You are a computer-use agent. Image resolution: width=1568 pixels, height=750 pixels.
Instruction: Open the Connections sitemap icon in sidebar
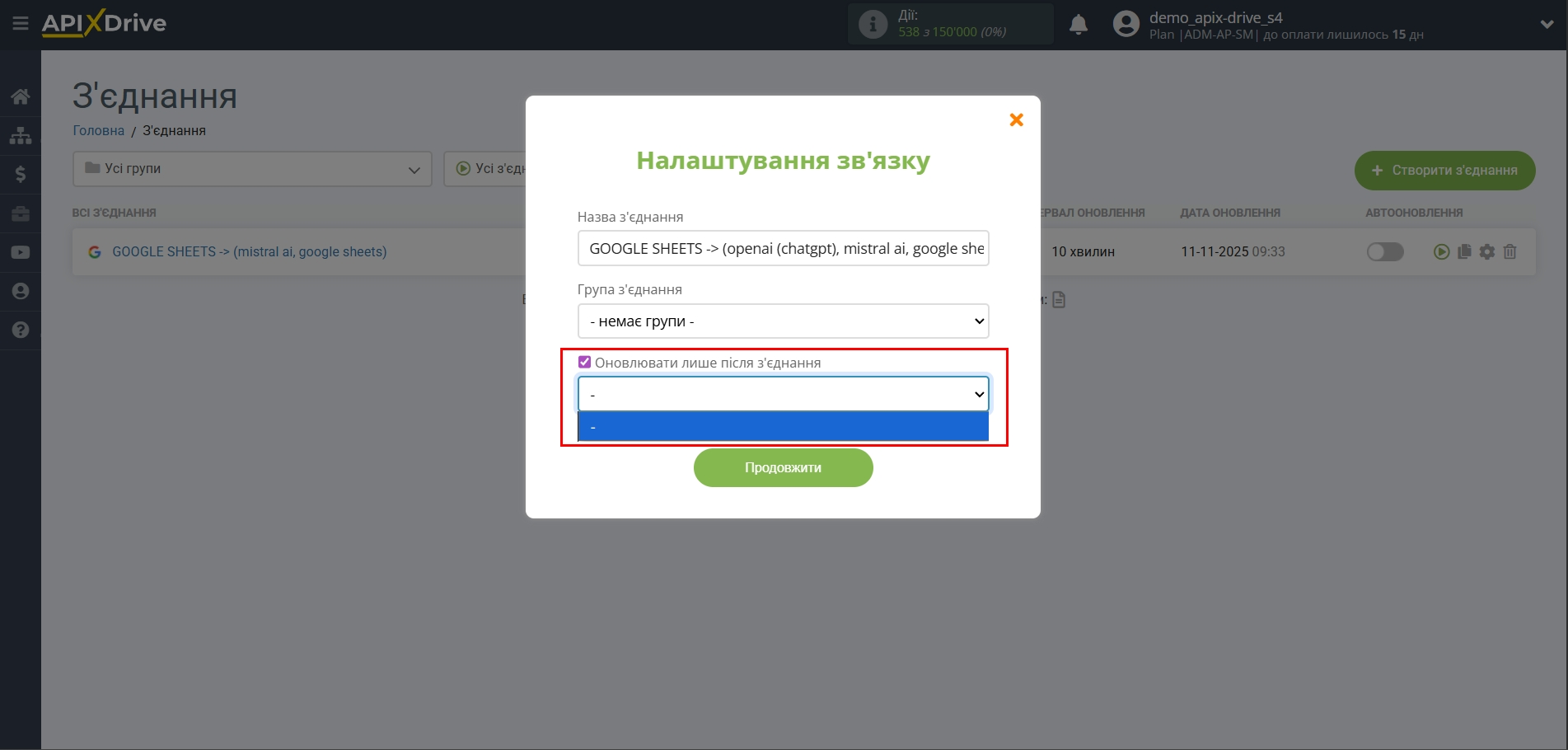(20, 135)
